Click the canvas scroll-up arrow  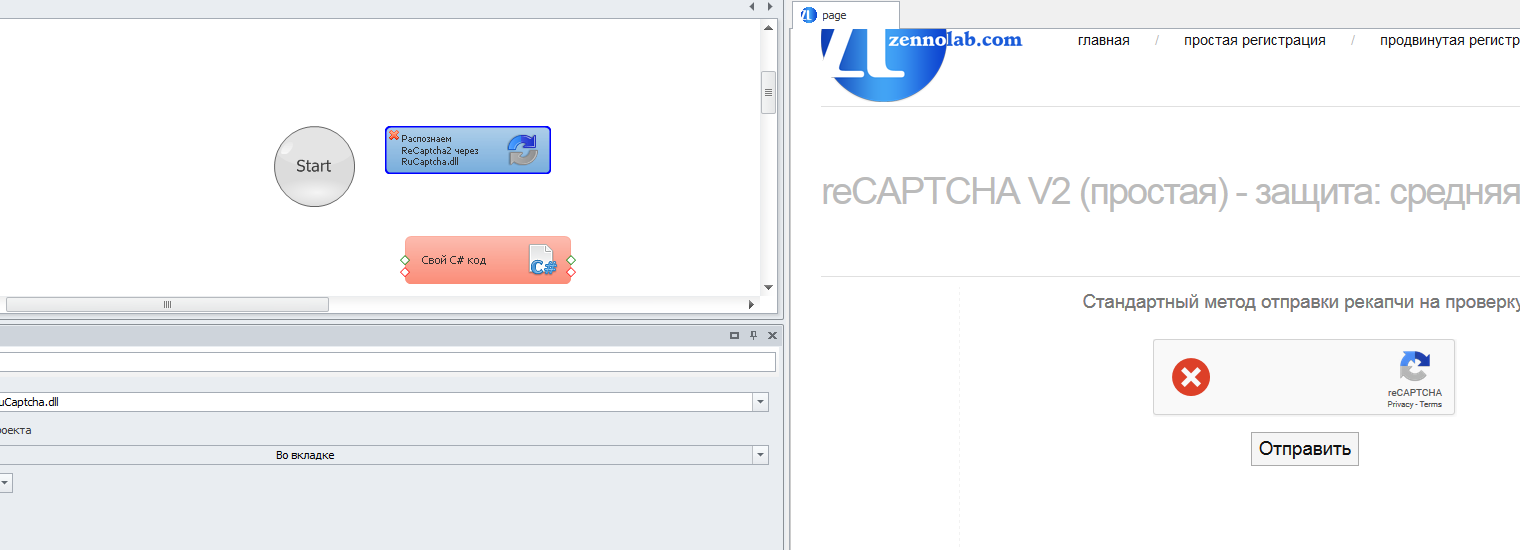pyautogui.click(x=769, y=27)
